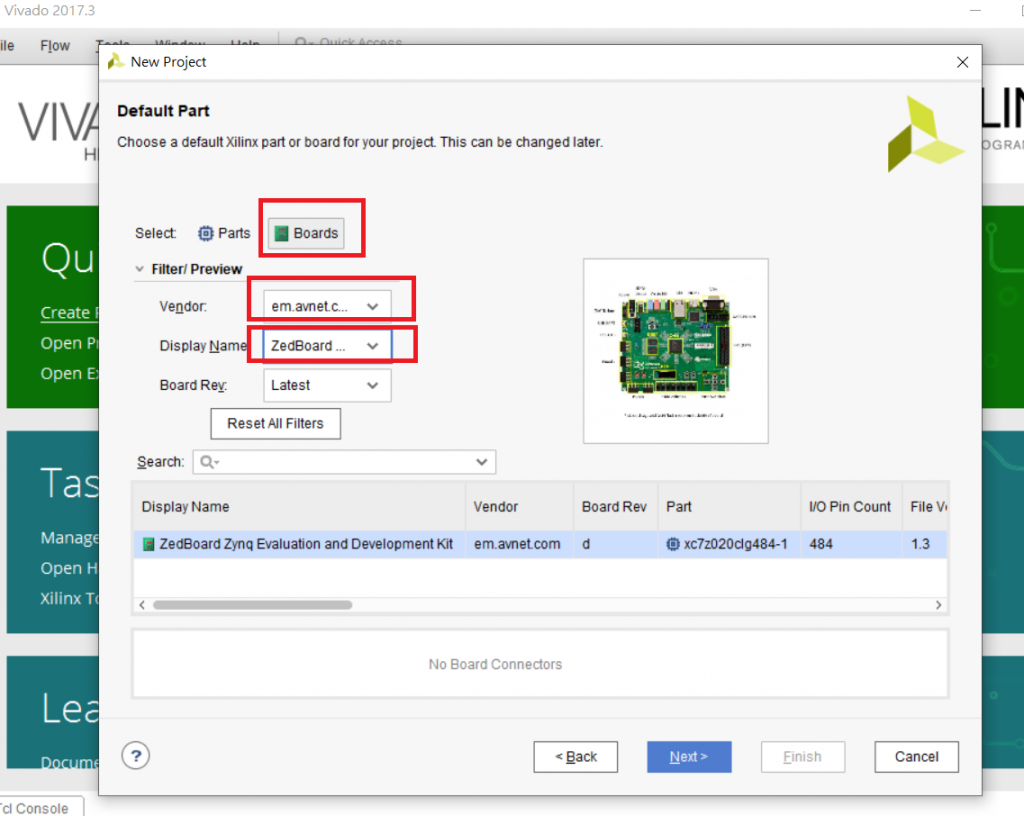Open the help question mark button
Screen dimensions: 1024x816
(x=136, y=756)
